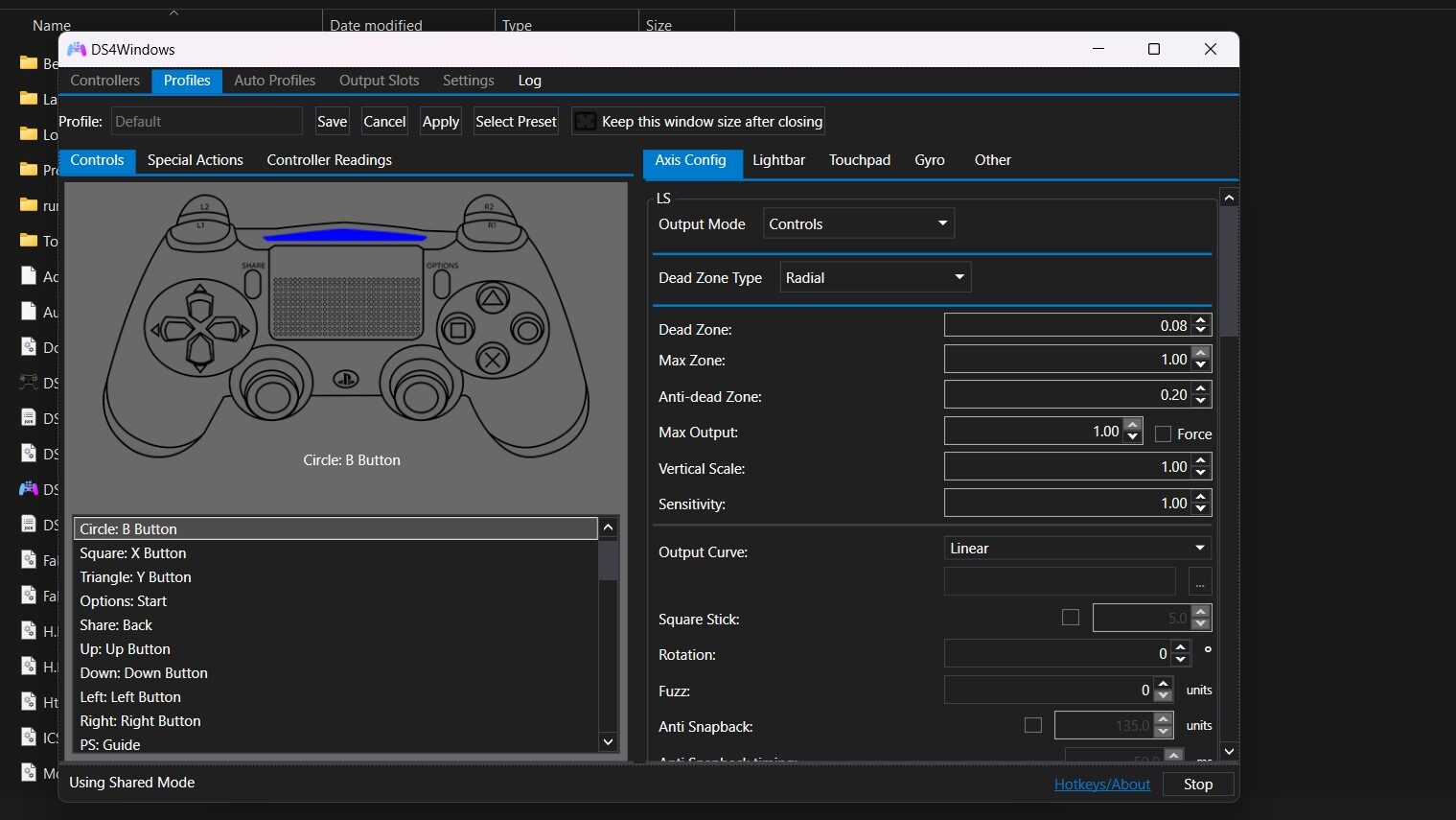Increase the Rotation value

1181,647
